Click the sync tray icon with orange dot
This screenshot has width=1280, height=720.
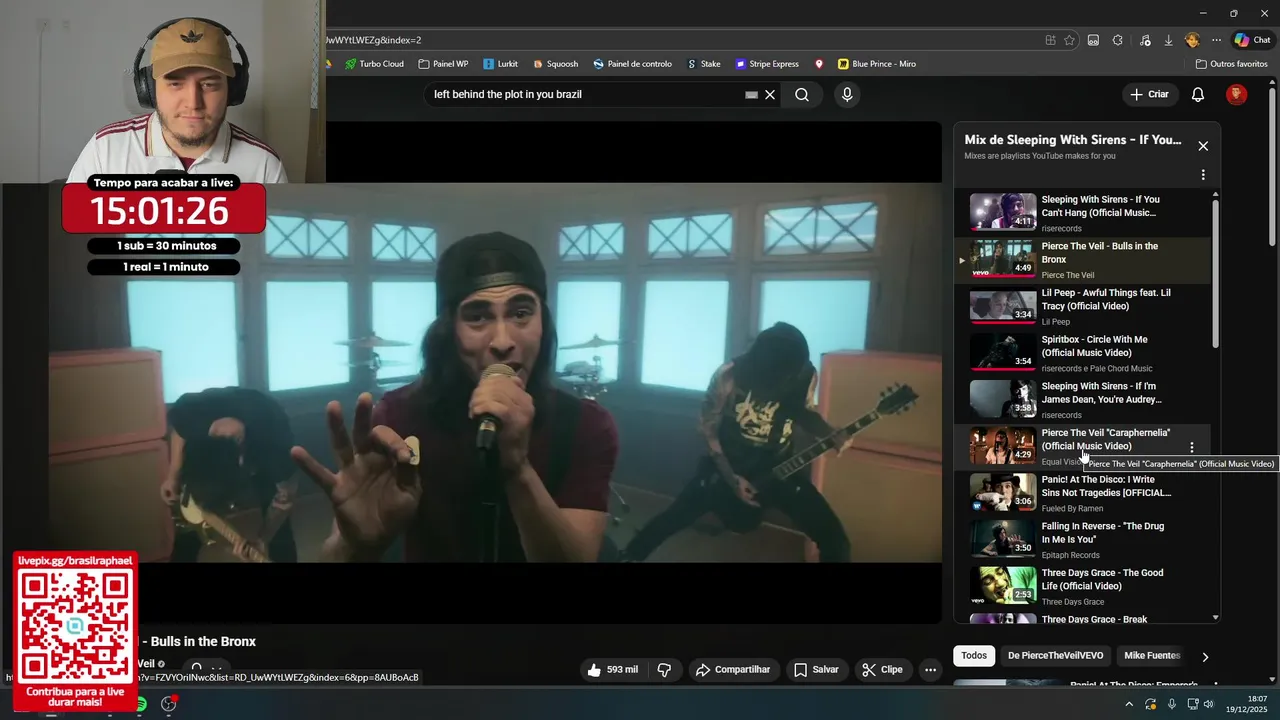pos(1151,704)
